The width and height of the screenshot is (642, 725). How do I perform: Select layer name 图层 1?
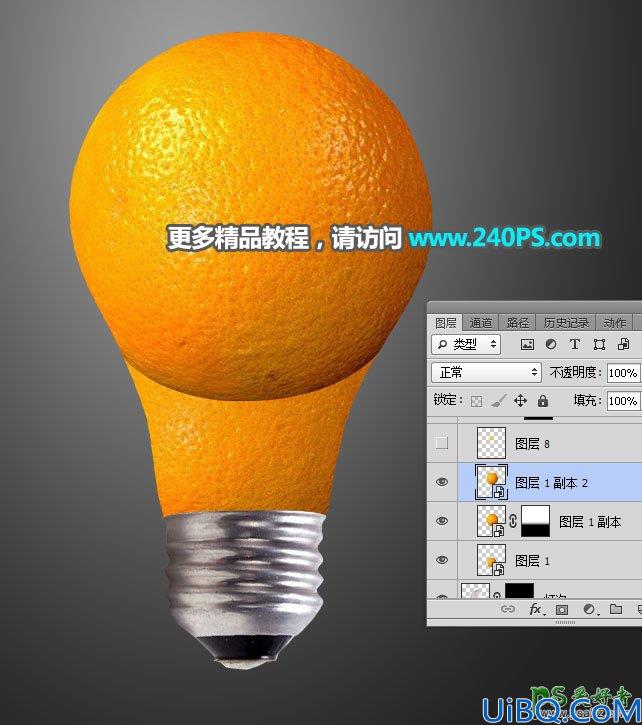pos(532,561)
